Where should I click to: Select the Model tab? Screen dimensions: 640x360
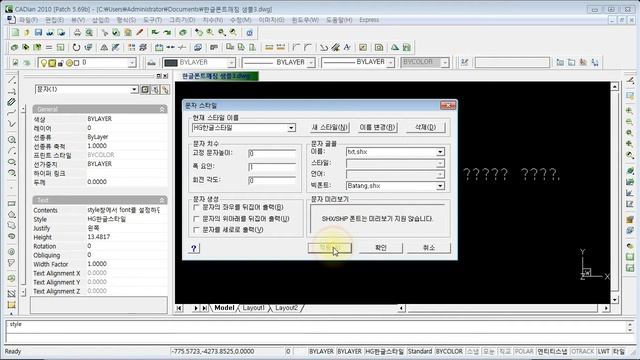224,308
